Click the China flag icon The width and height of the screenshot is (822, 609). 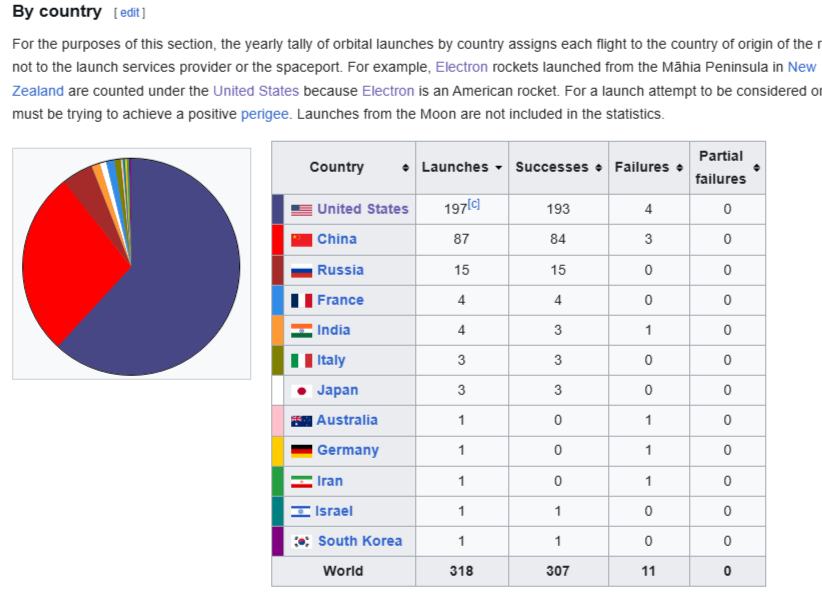point(301,240)
